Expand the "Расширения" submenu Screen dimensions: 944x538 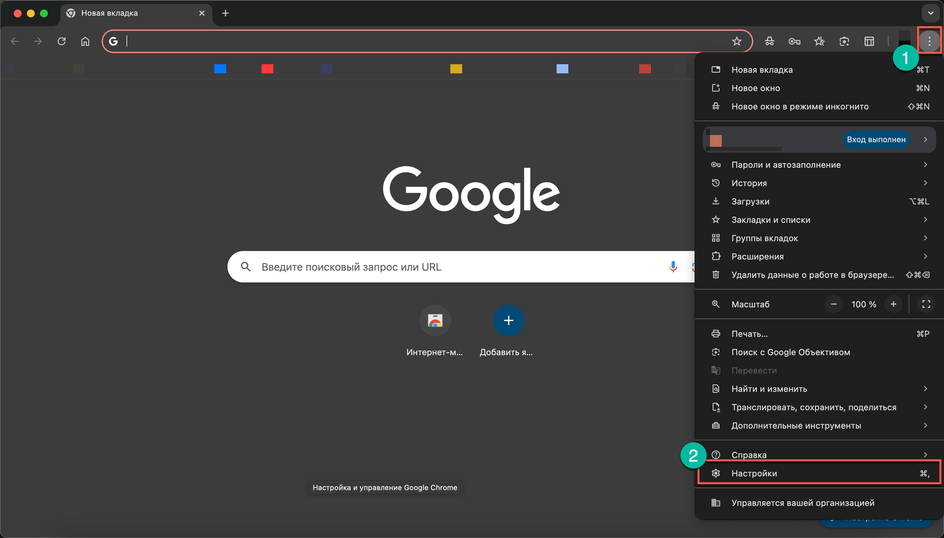(819, 256)
